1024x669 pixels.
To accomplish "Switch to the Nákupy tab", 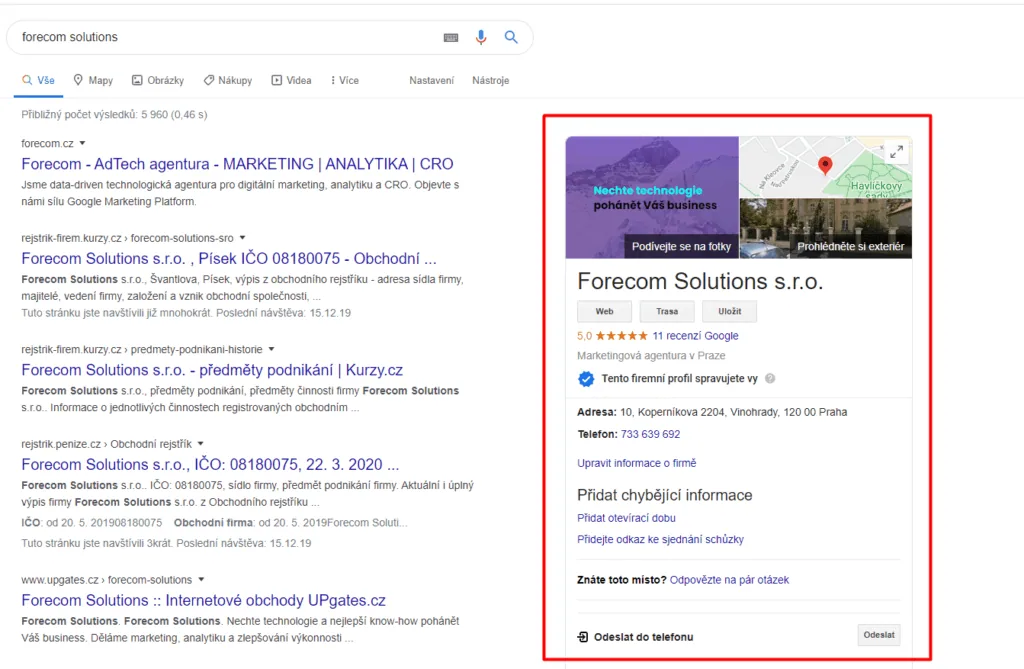I will [x=227, y=80].
